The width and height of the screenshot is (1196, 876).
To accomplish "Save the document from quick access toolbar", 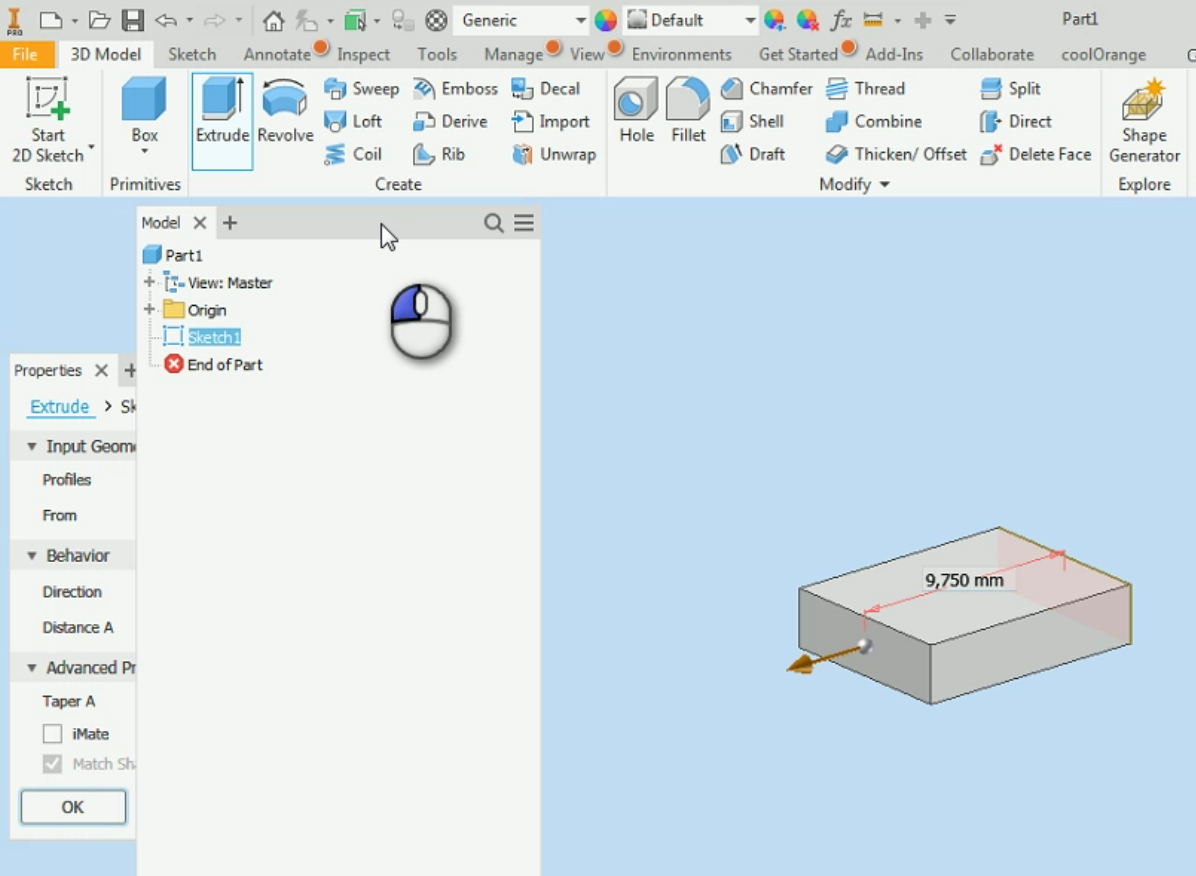I will (x=133, y=20).
